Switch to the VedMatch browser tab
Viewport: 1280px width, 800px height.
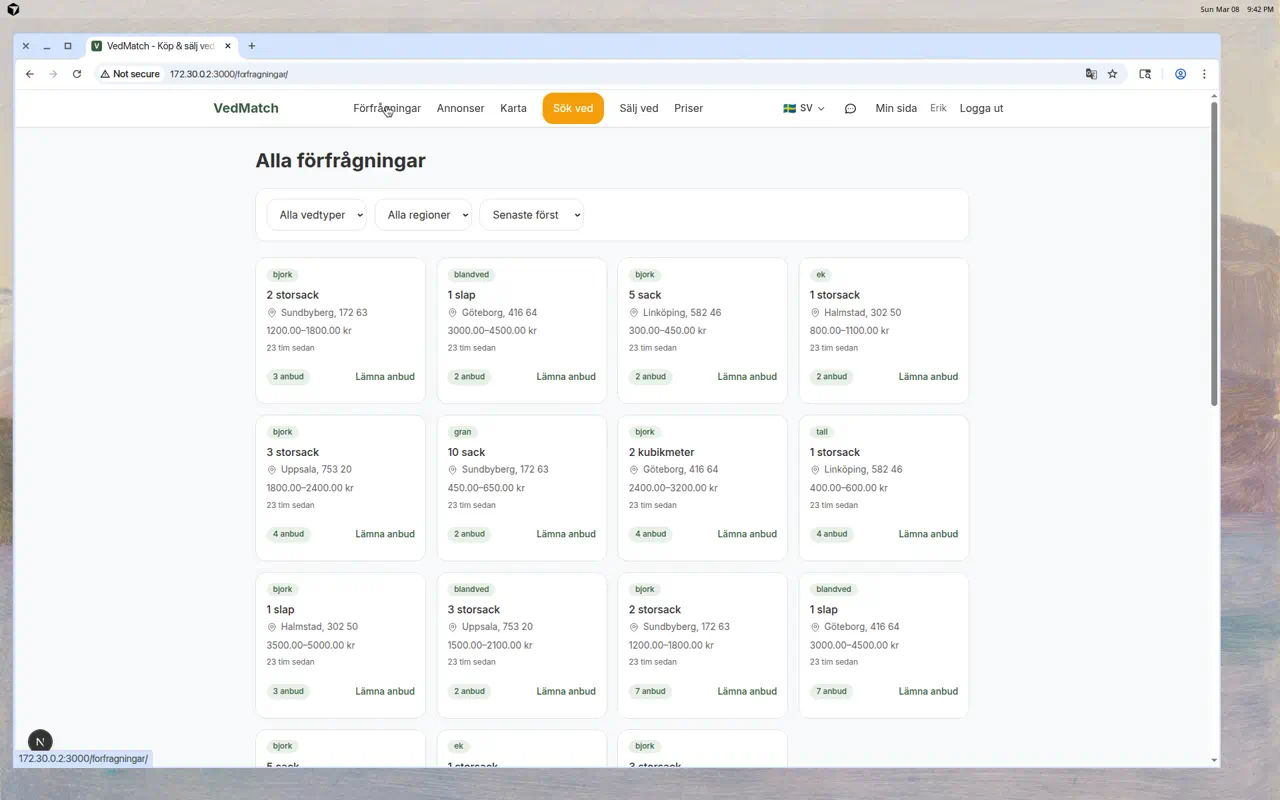point(160,45)
